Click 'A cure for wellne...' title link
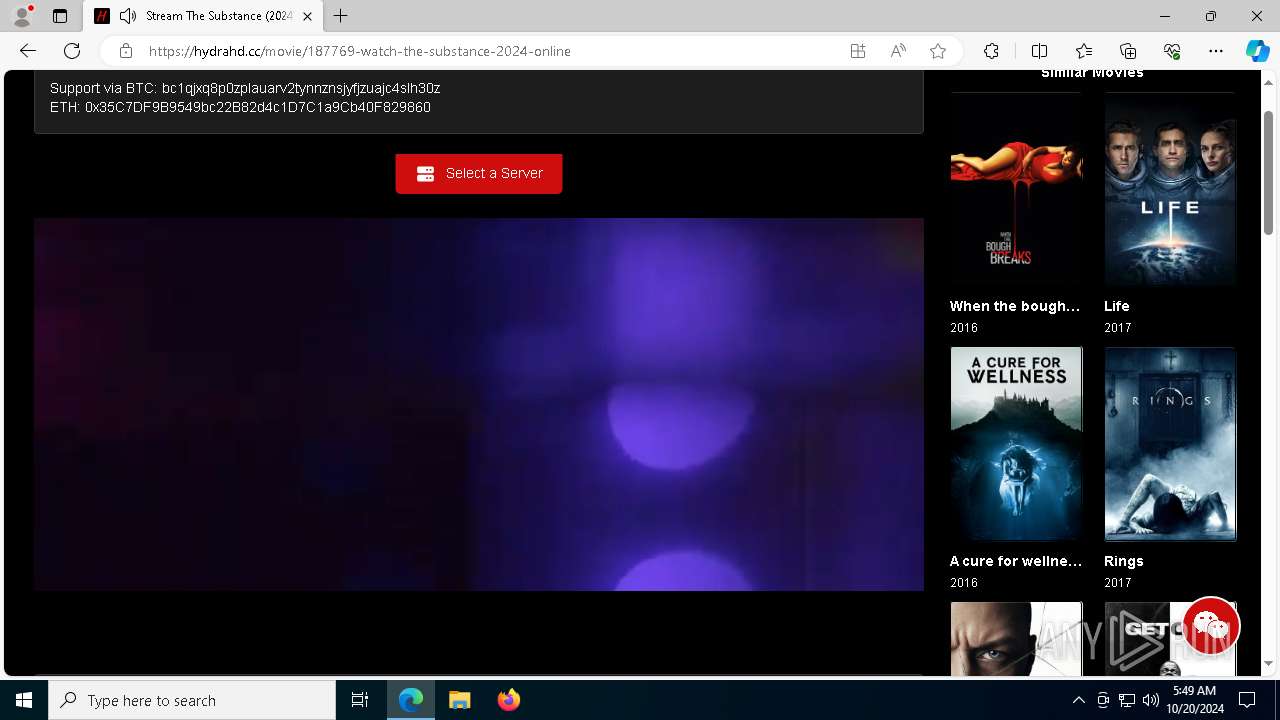This screenshot has height=720, width=1280. pos(1016,561)
